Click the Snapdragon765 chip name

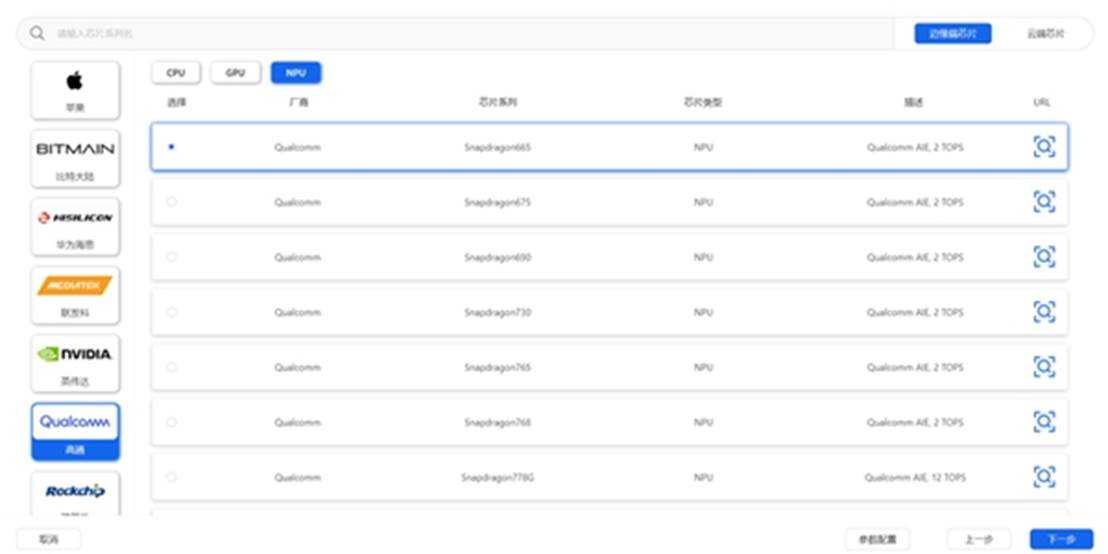coord(497,367)
